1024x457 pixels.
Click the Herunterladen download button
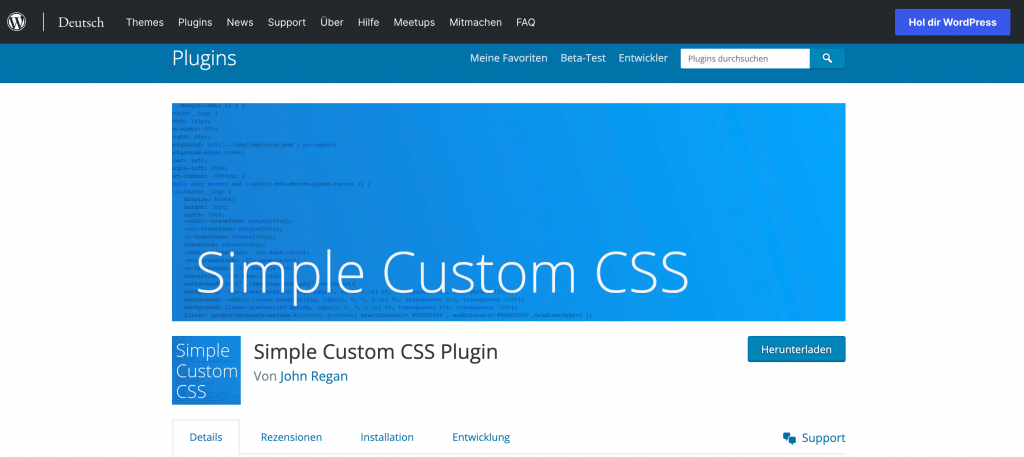click(797, 349)
